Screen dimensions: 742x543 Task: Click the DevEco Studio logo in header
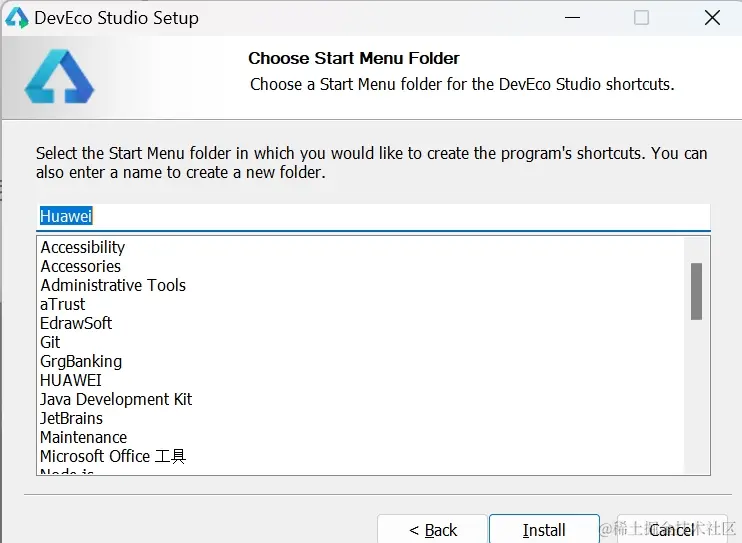pyautogui.click(x=59, y=77)
